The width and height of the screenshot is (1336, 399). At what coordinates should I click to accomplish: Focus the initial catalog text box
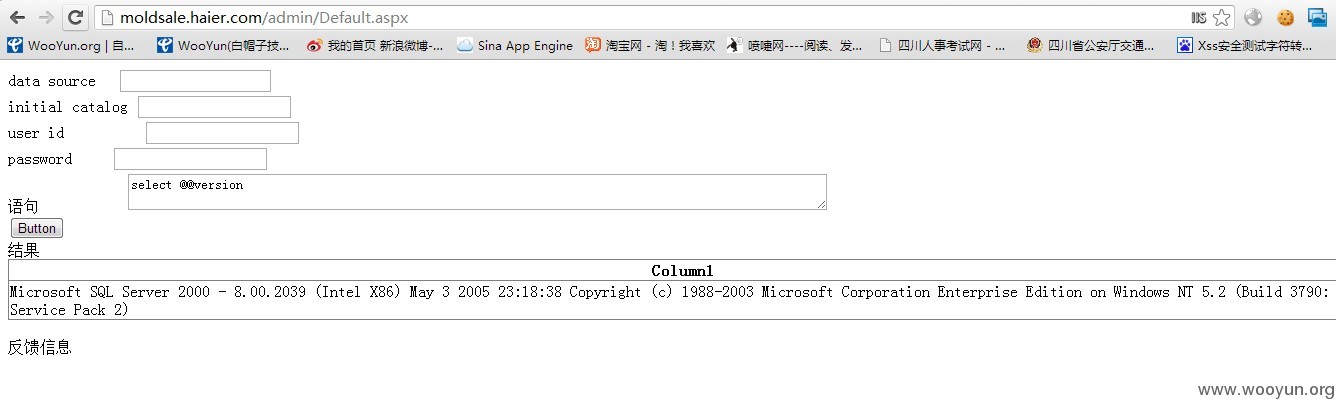click(x=214, y=107)
